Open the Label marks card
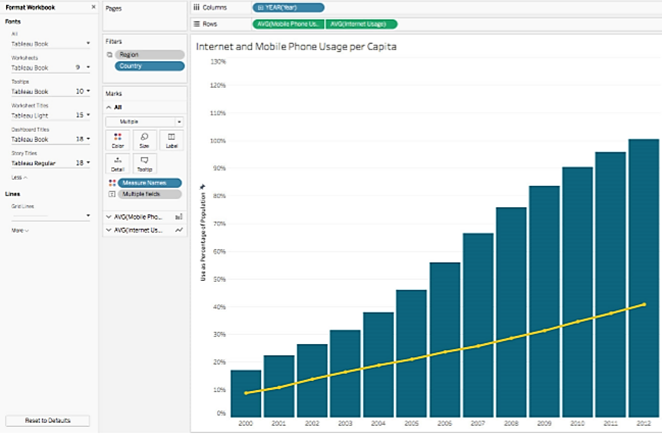Image resolution: width=662 pixels, height=437 pixels. click(x=171, y=141)
